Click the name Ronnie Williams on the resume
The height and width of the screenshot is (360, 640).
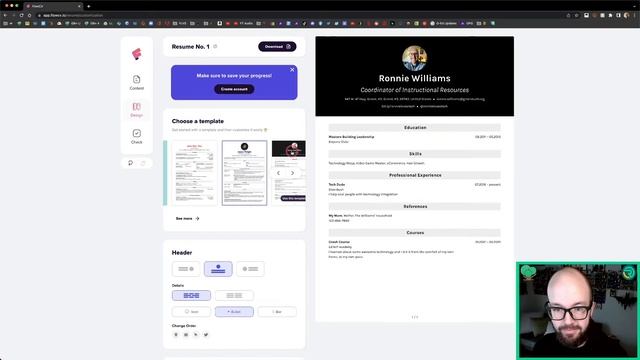tap(414, 78)
